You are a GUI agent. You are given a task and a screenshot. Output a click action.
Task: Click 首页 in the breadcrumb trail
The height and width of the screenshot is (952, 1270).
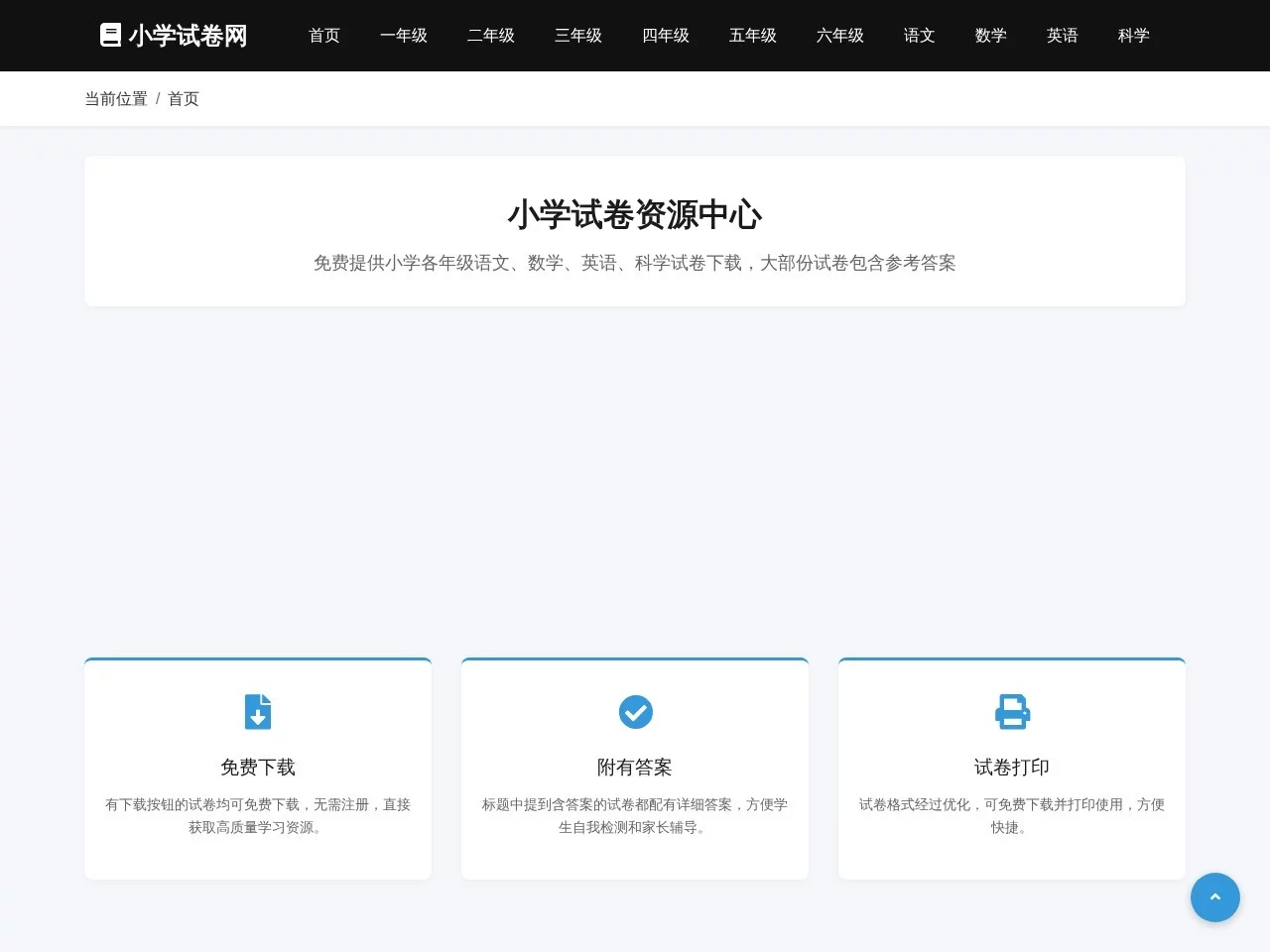183,98
